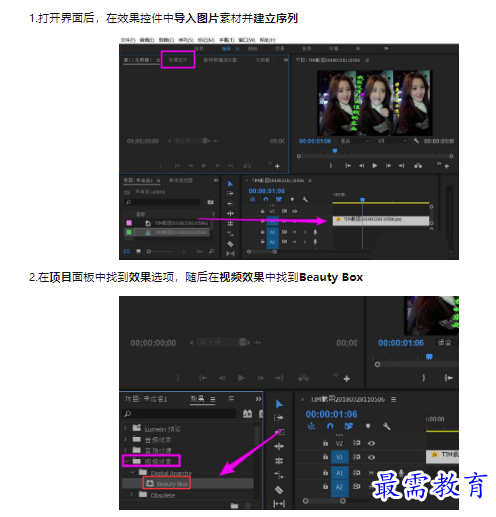The image size is (496, 517).
Task: Expand the Obsolete folder
Action: click(131, 494)
